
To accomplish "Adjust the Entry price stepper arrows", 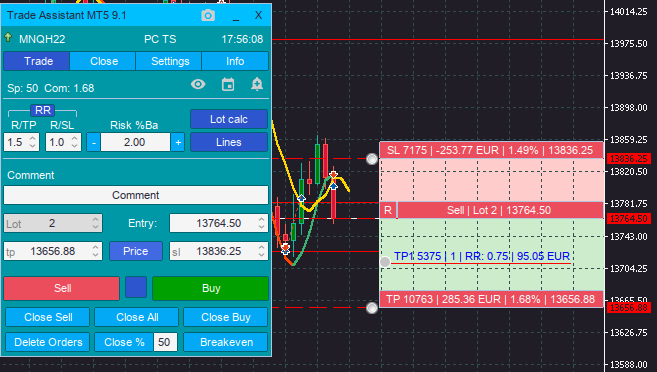I will point(261,223).
